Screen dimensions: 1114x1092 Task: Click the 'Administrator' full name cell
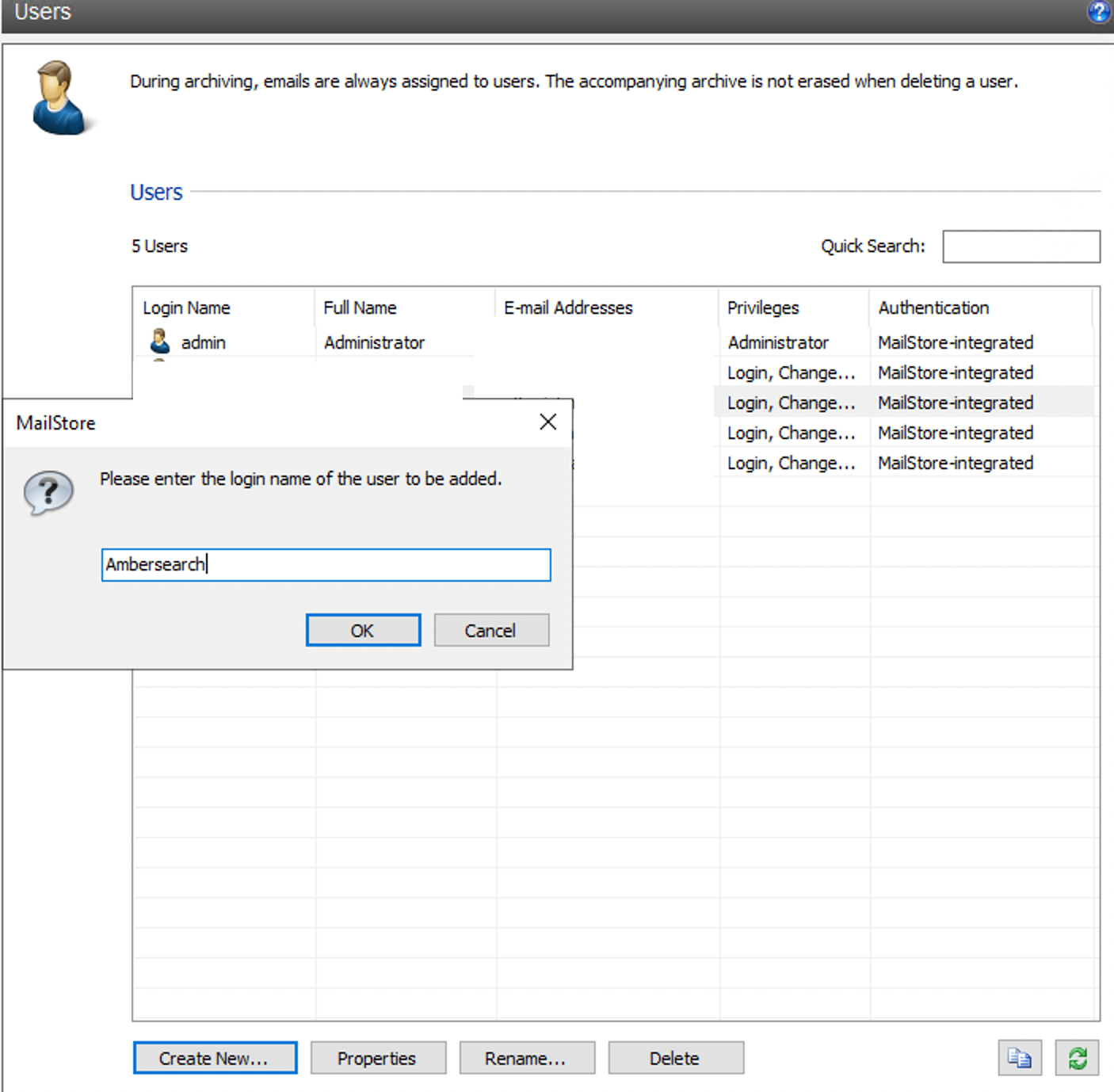point(374,342)
